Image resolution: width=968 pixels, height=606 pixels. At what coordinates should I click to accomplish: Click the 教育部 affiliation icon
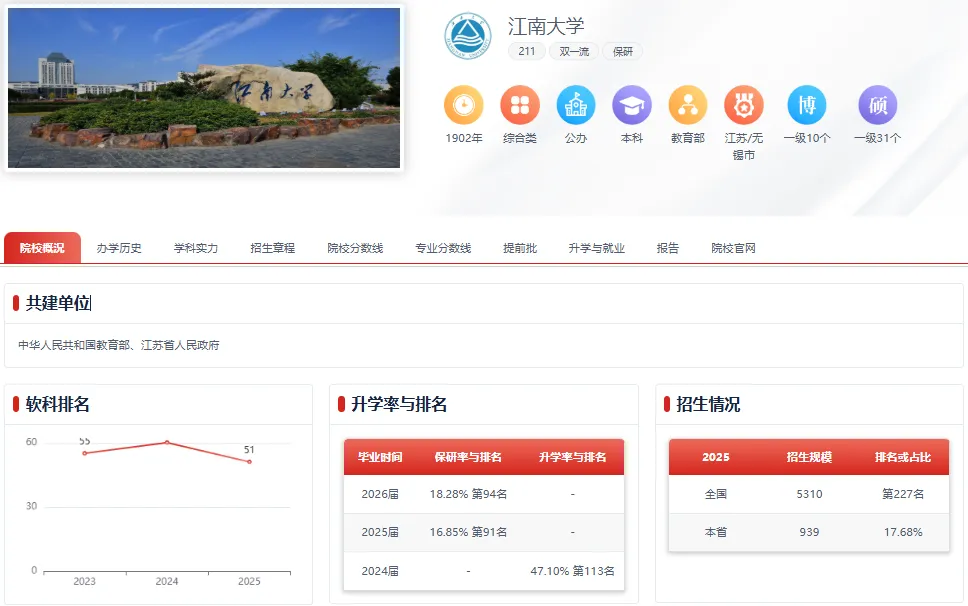tap(688, 105)
